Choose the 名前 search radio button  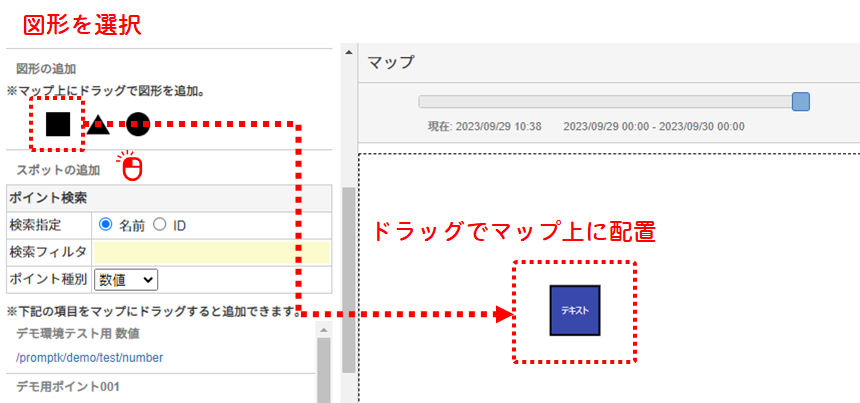coord(106,224)
